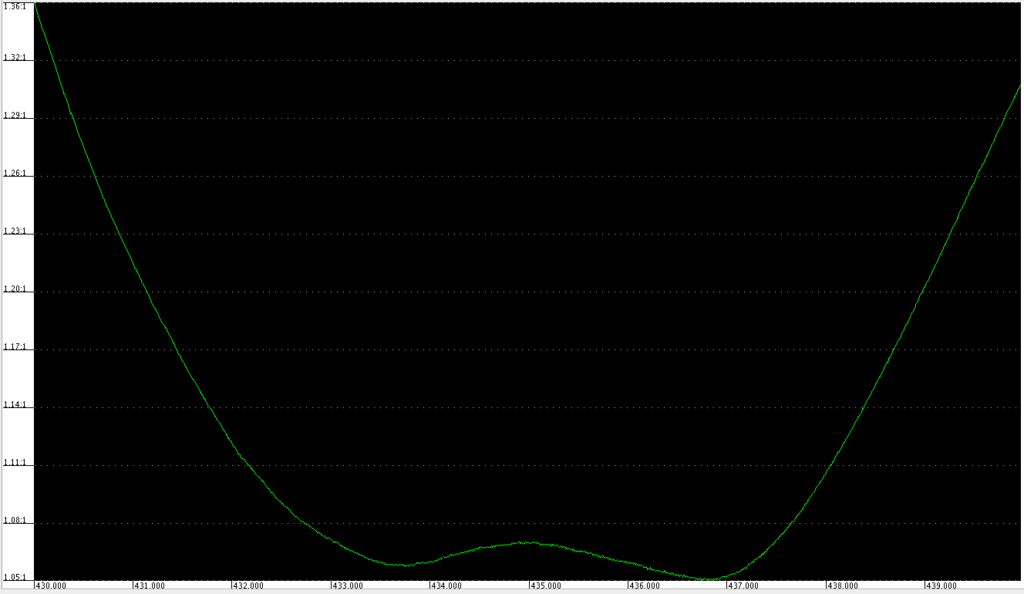The width and height of the screenshot is (1024, 594).
Task: Click the 433.000 frequency axis label
Action: point(348,586)
